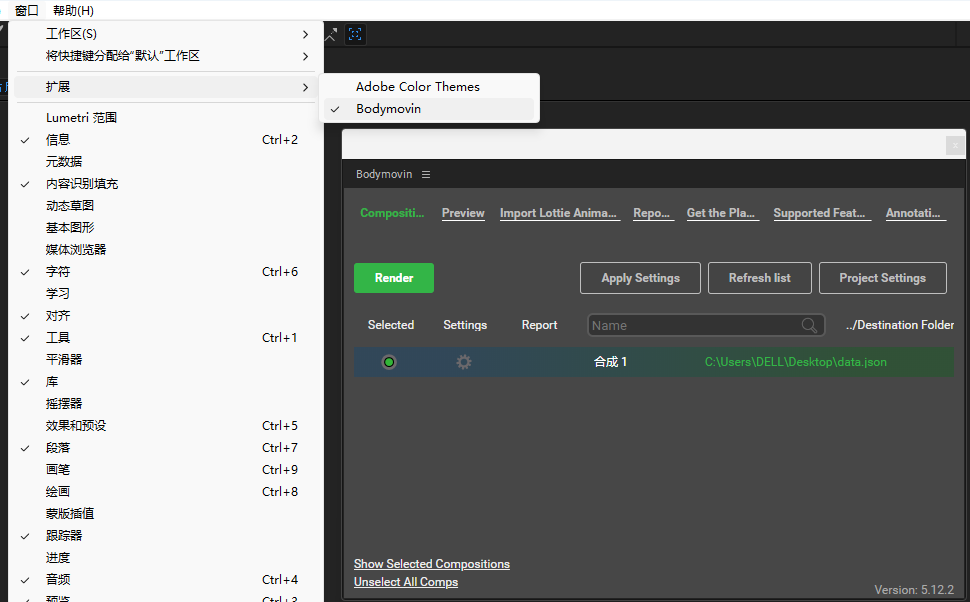Open the 摇摆器 panel

(166, 403)
